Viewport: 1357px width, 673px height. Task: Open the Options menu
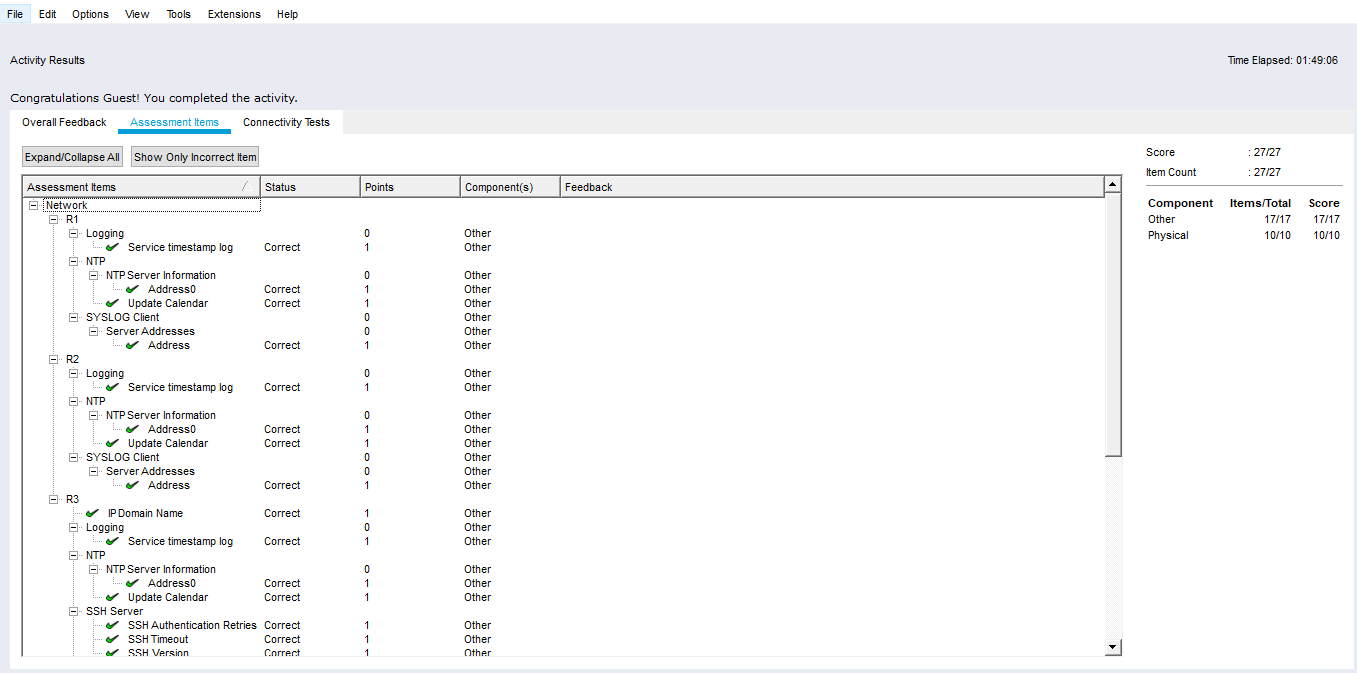[x=90, y=14]
